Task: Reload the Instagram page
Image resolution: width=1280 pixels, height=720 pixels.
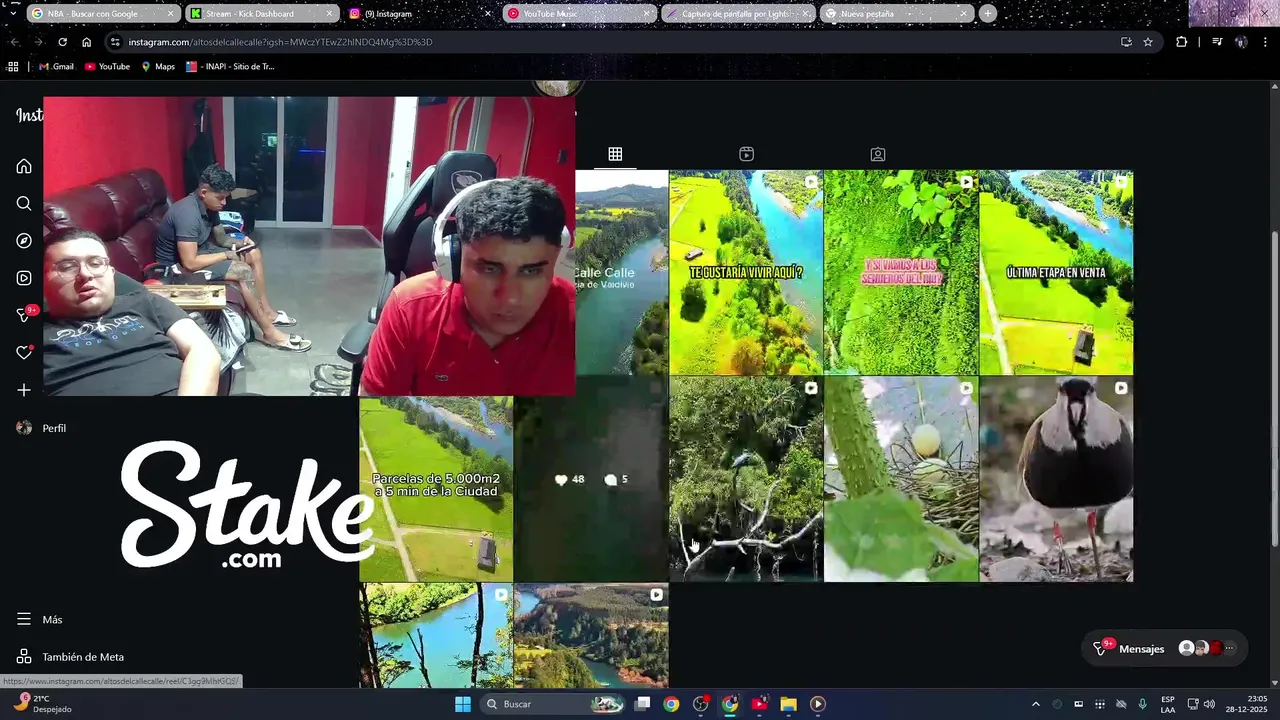Action: coord(62,42)
